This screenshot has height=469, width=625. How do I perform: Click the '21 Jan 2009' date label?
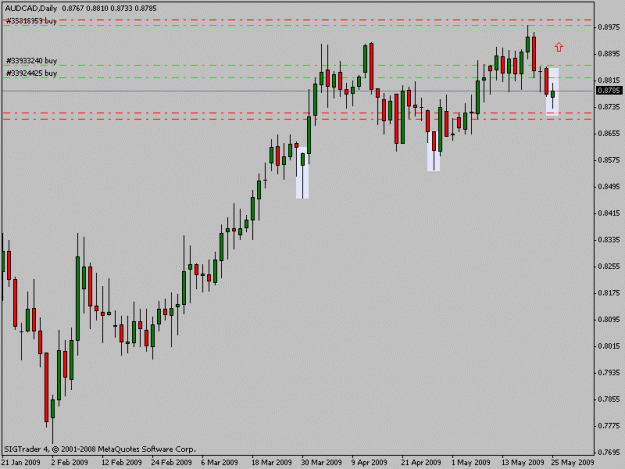tap(21, 462)
